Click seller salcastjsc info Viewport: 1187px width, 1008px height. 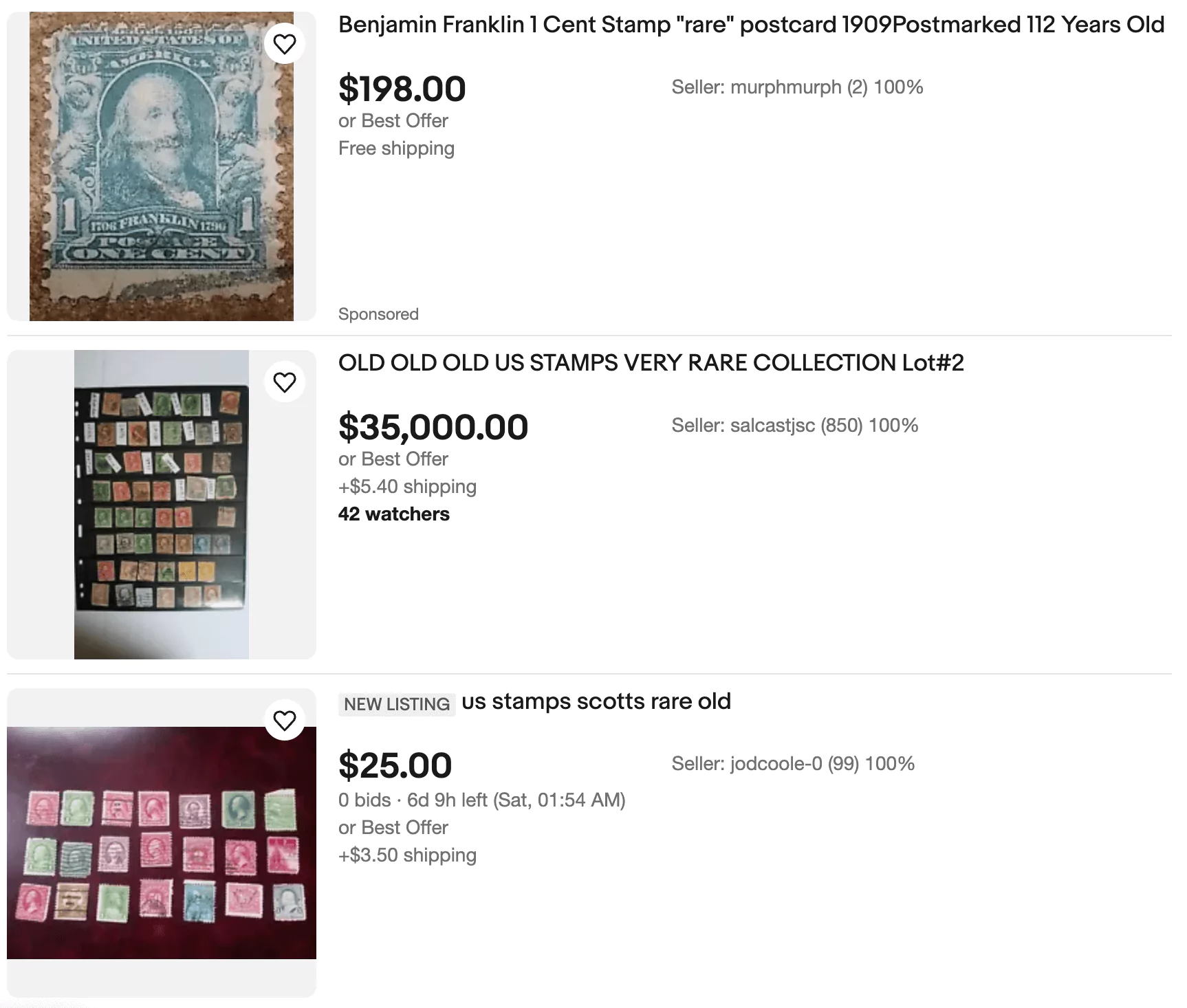click(x=794, y=426)
